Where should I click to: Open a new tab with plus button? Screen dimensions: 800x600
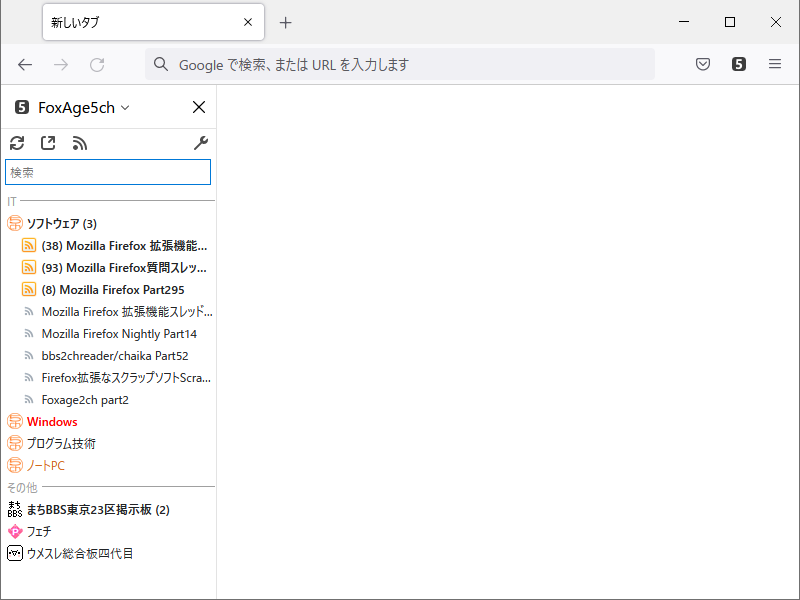click(x=286, y=22)
